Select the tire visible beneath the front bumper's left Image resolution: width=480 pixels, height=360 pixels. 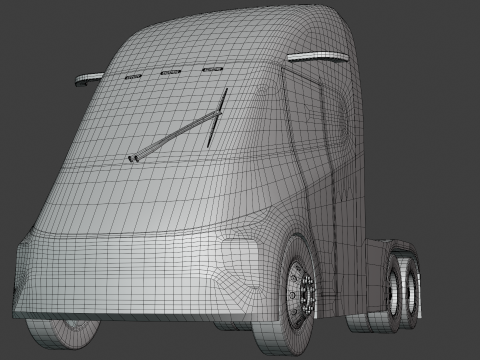(x=63, y=334)
